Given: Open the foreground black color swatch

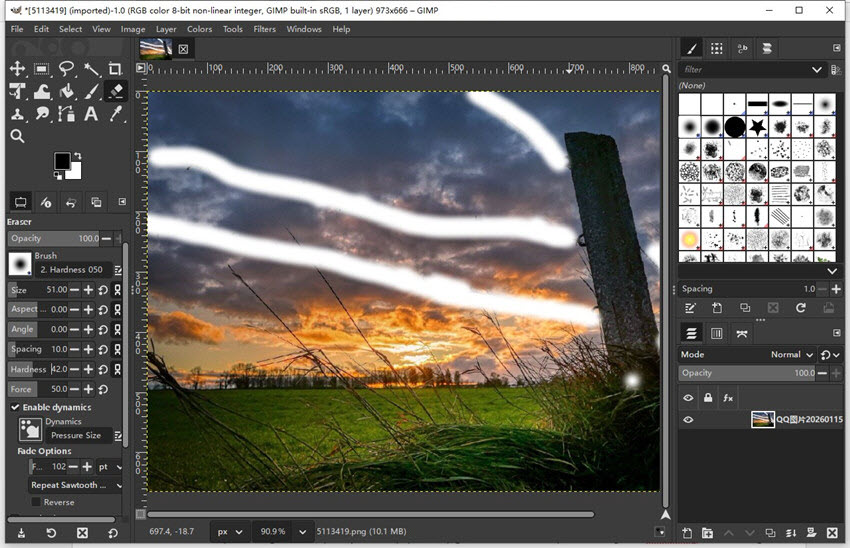Looking at the screenshot, I should coord(61,160).
